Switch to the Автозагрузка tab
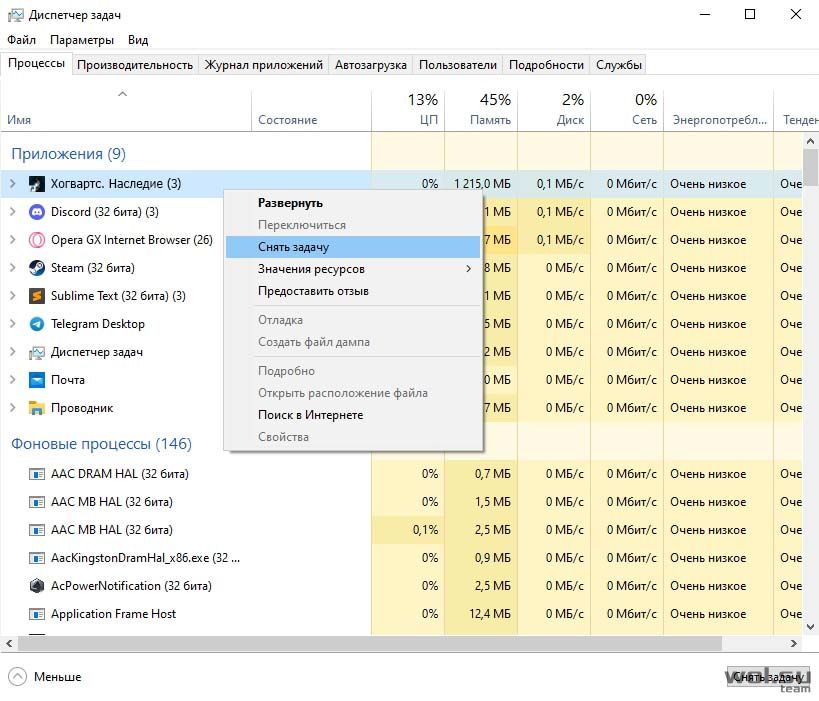This screenshot has width=819, height=701. click(371, 65)
